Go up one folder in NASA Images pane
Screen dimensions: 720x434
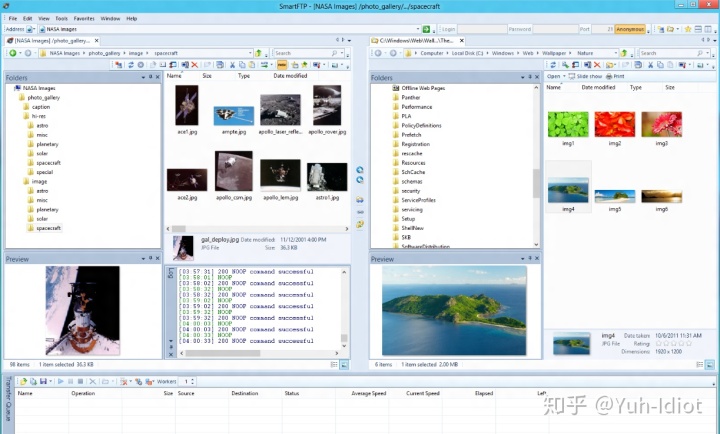point(258,53)
